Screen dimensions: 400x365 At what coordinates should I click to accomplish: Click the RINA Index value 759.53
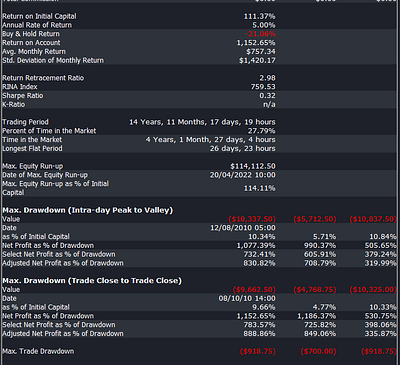click(x=263, y=87)
